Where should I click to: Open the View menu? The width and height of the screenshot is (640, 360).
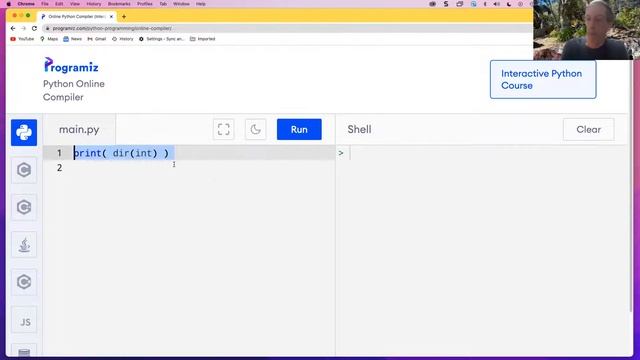(75, 4)
